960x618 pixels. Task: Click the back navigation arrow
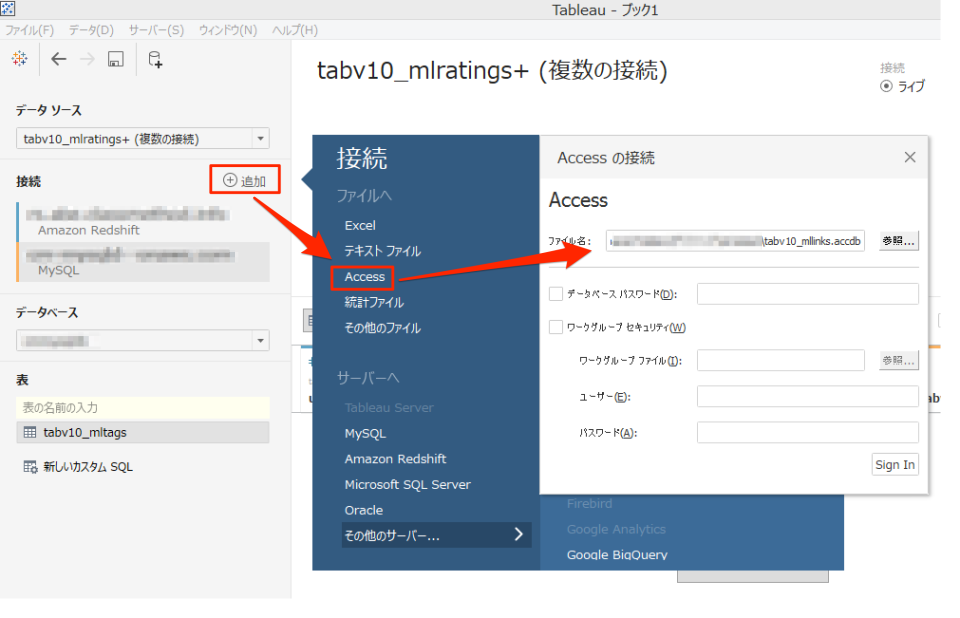(x=58, y=58)
